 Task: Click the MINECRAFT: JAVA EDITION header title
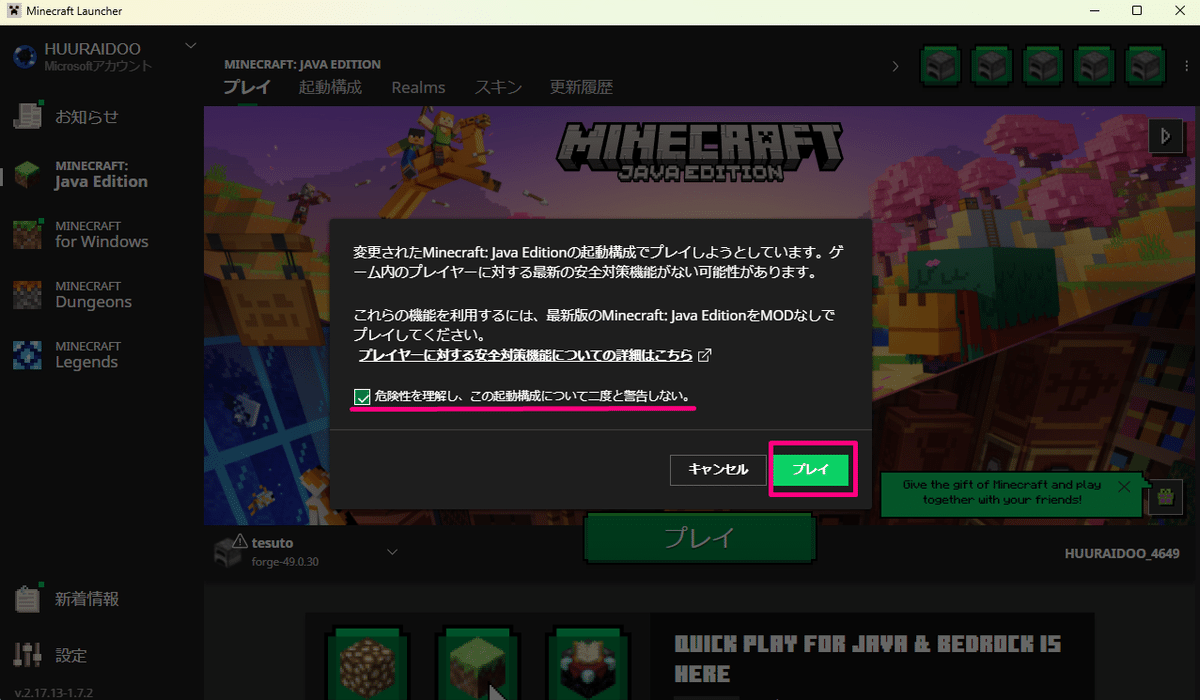coord(302,64)
